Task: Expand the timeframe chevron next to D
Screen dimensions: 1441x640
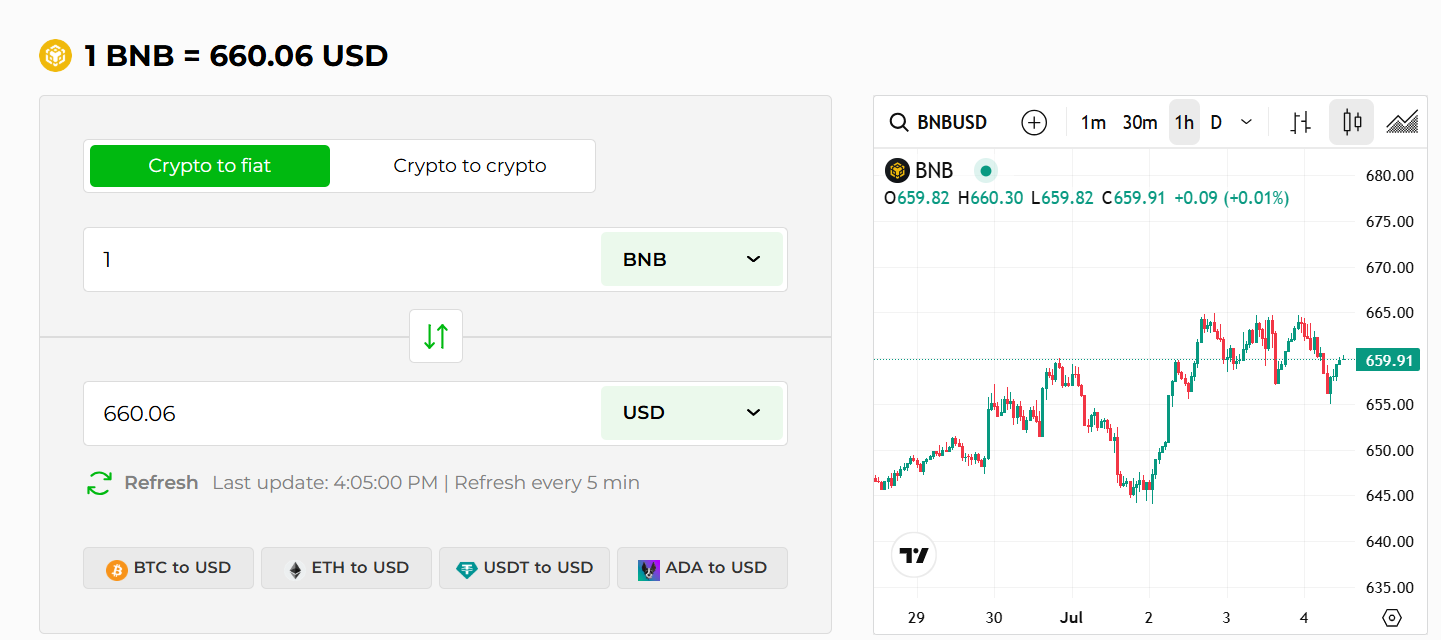Action: (1246, 122)
